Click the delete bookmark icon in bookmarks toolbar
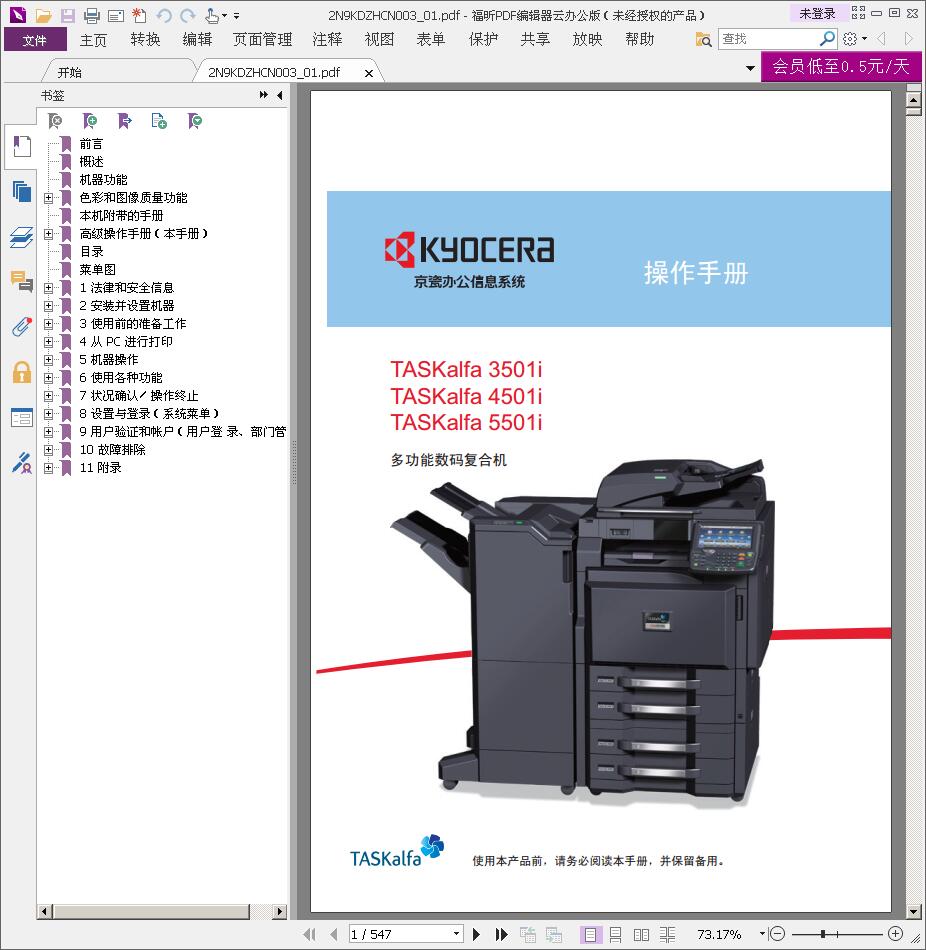This screenshot has height=950, width=926. pyautogui.click(x=55, y=121)
